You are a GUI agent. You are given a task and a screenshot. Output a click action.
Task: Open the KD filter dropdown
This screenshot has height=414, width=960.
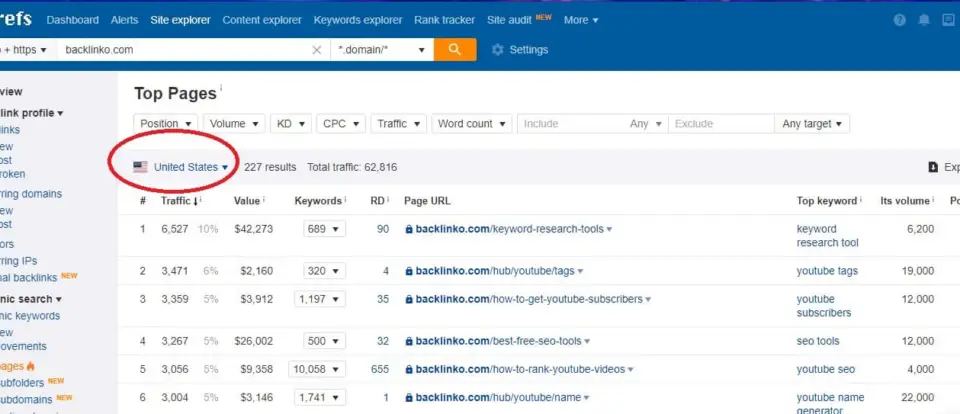[x=291, y=124]
